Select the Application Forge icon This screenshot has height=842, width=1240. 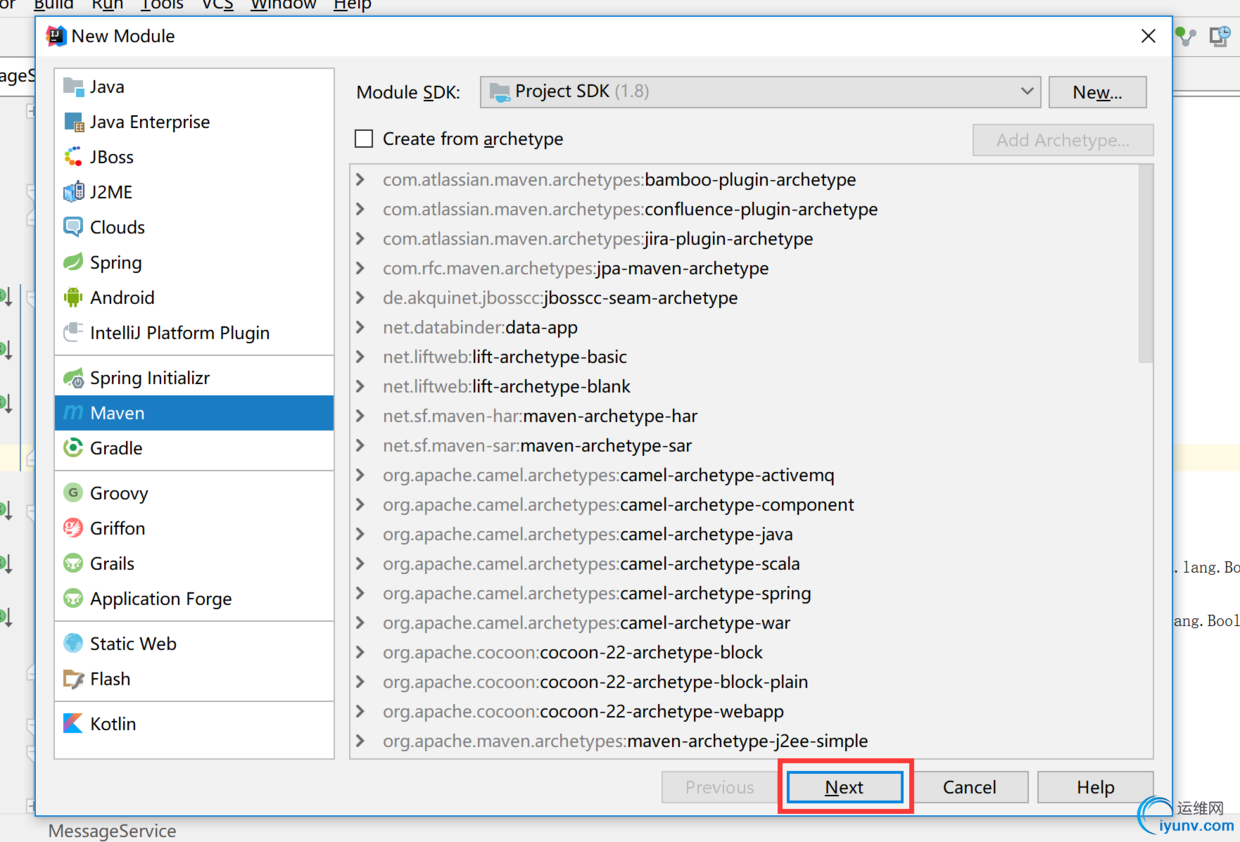click(x=73, y=598)
